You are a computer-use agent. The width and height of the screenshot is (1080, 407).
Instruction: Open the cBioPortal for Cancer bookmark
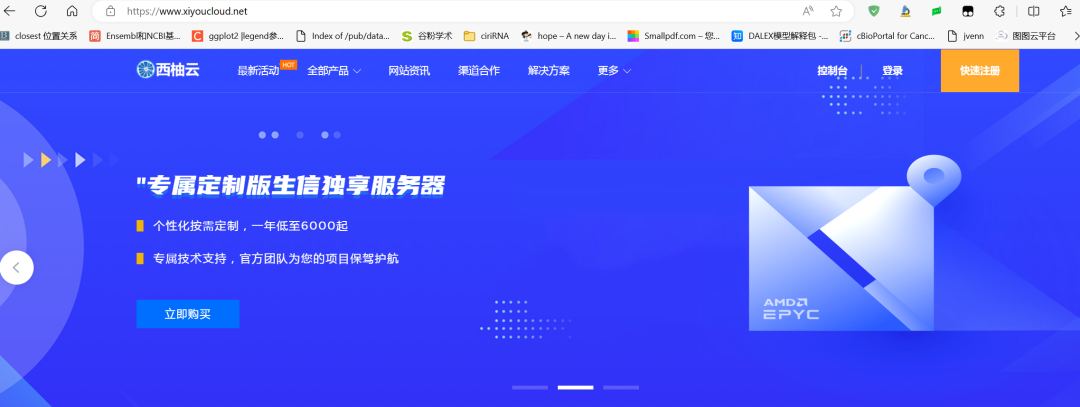coord(887,36)
